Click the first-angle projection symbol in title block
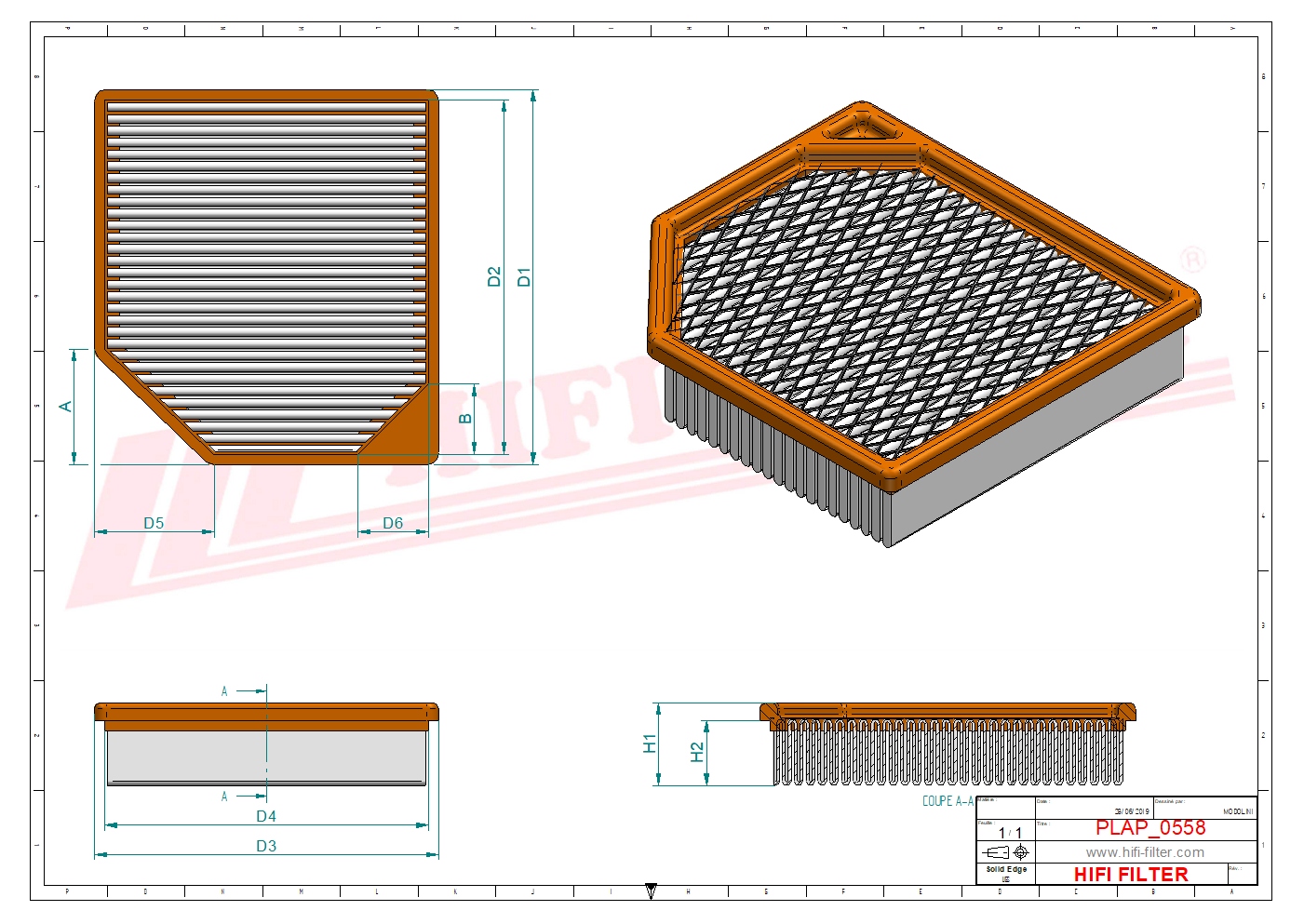The width and height of the screenshot is (1304, 924). click(1005, 852)
